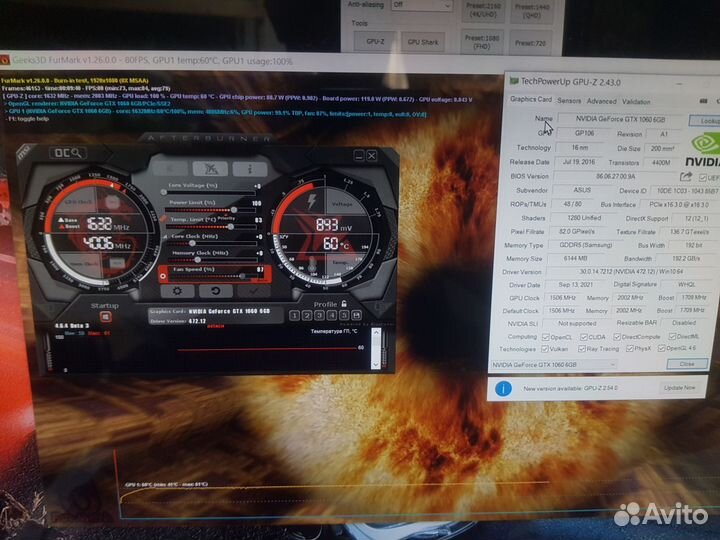Toggle the Ray Tracing checkbox
Image resolution: width=720 pixels, height=540 pixels.
click(x=582, y=349)
